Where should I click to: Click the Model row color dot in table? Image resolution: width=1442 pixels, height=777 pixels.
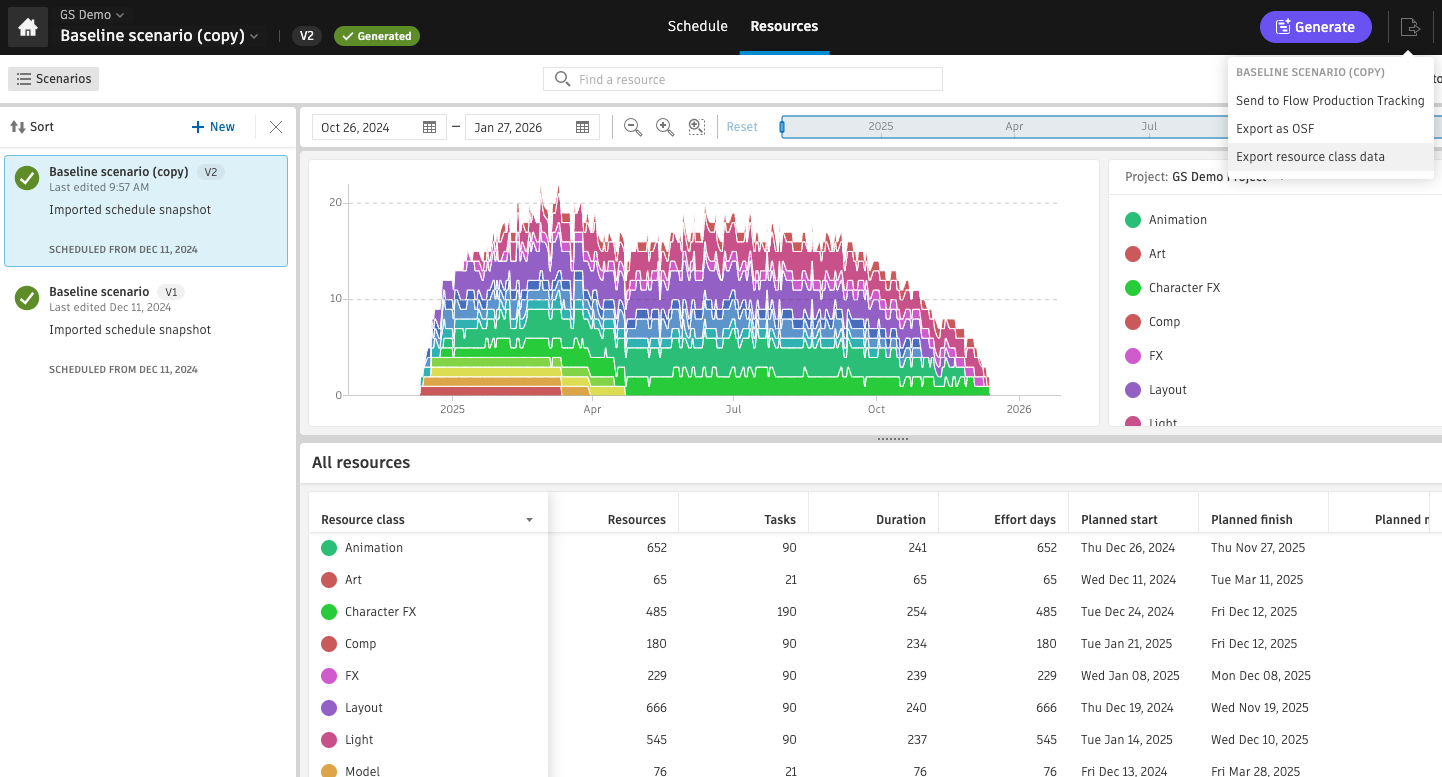click(x=329, y=771)
